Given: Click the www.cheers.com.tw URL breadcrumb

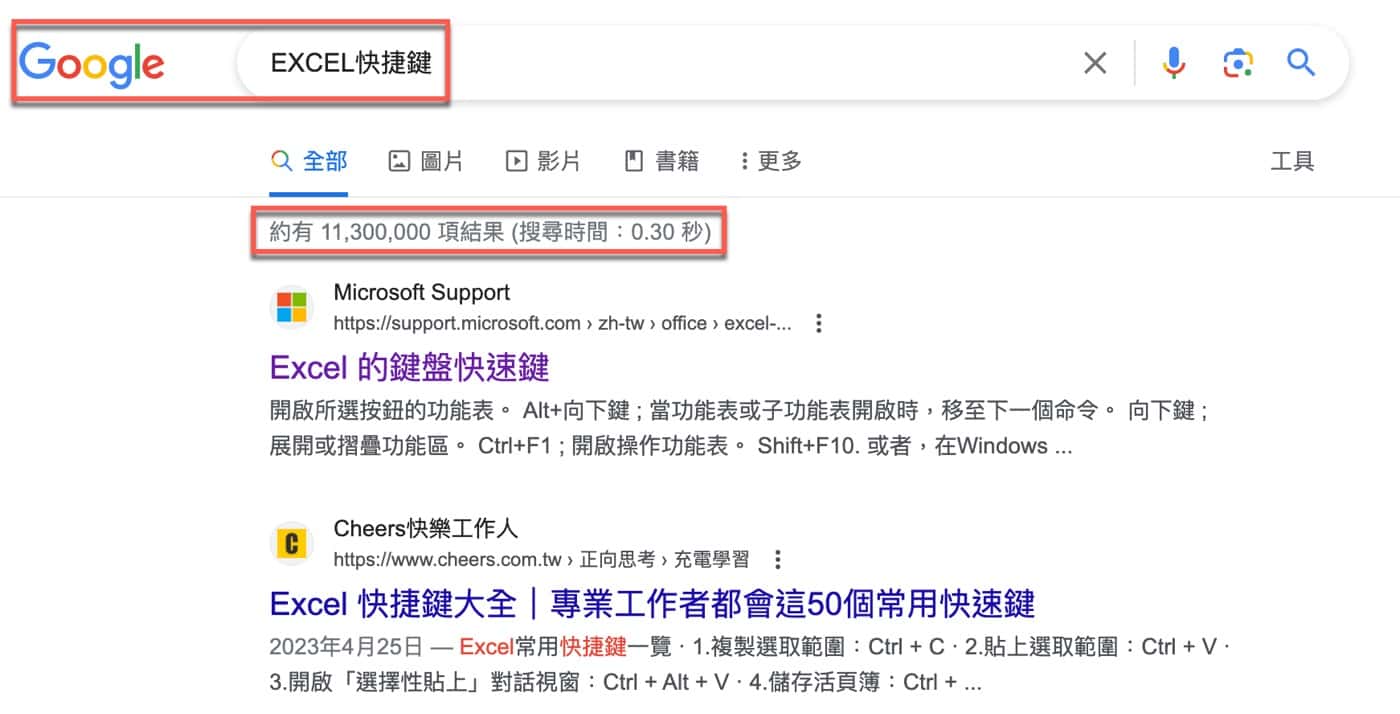Looking at the screenshot, I should pyautogui.click(x=541, y=560).
